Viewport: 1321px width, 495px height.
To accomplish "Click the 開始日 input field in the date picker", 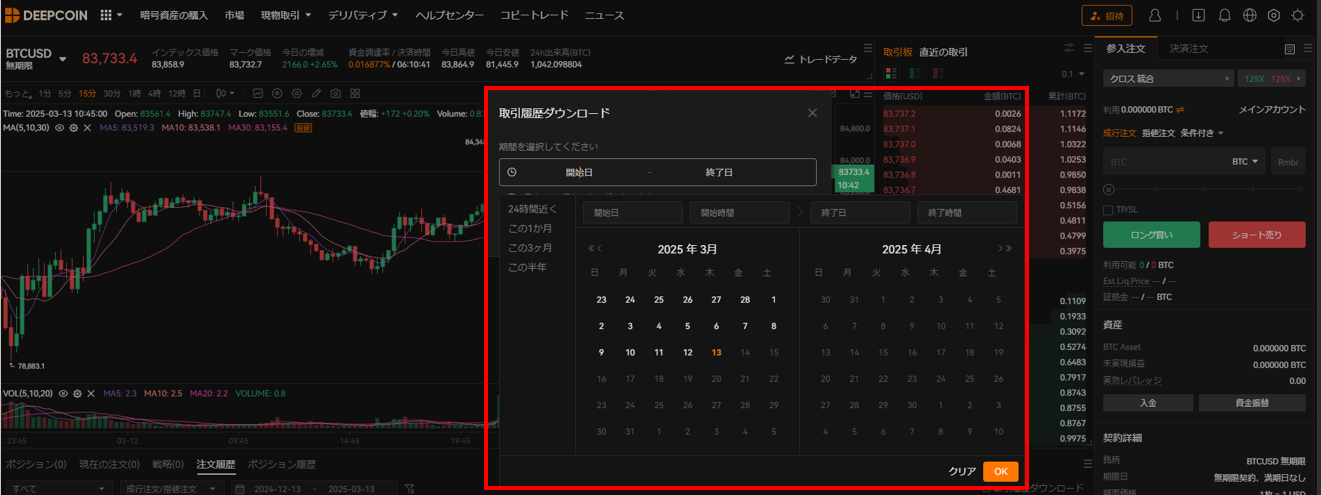I will coord(632,212).
